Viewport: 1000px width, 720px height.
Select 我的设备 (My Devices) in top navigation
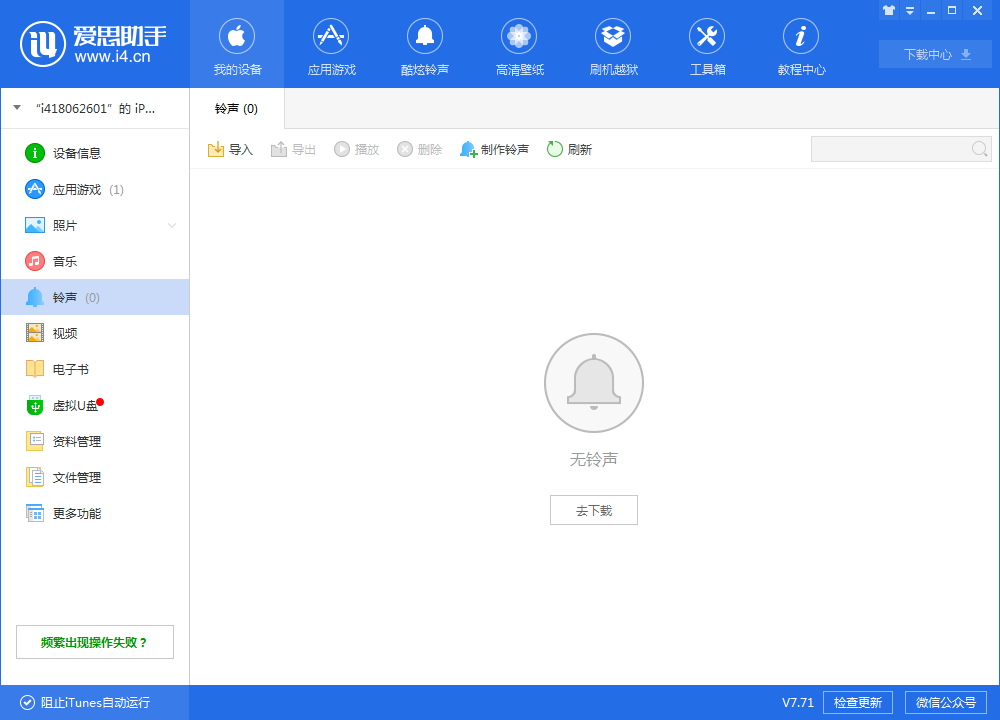pos(237,45)
